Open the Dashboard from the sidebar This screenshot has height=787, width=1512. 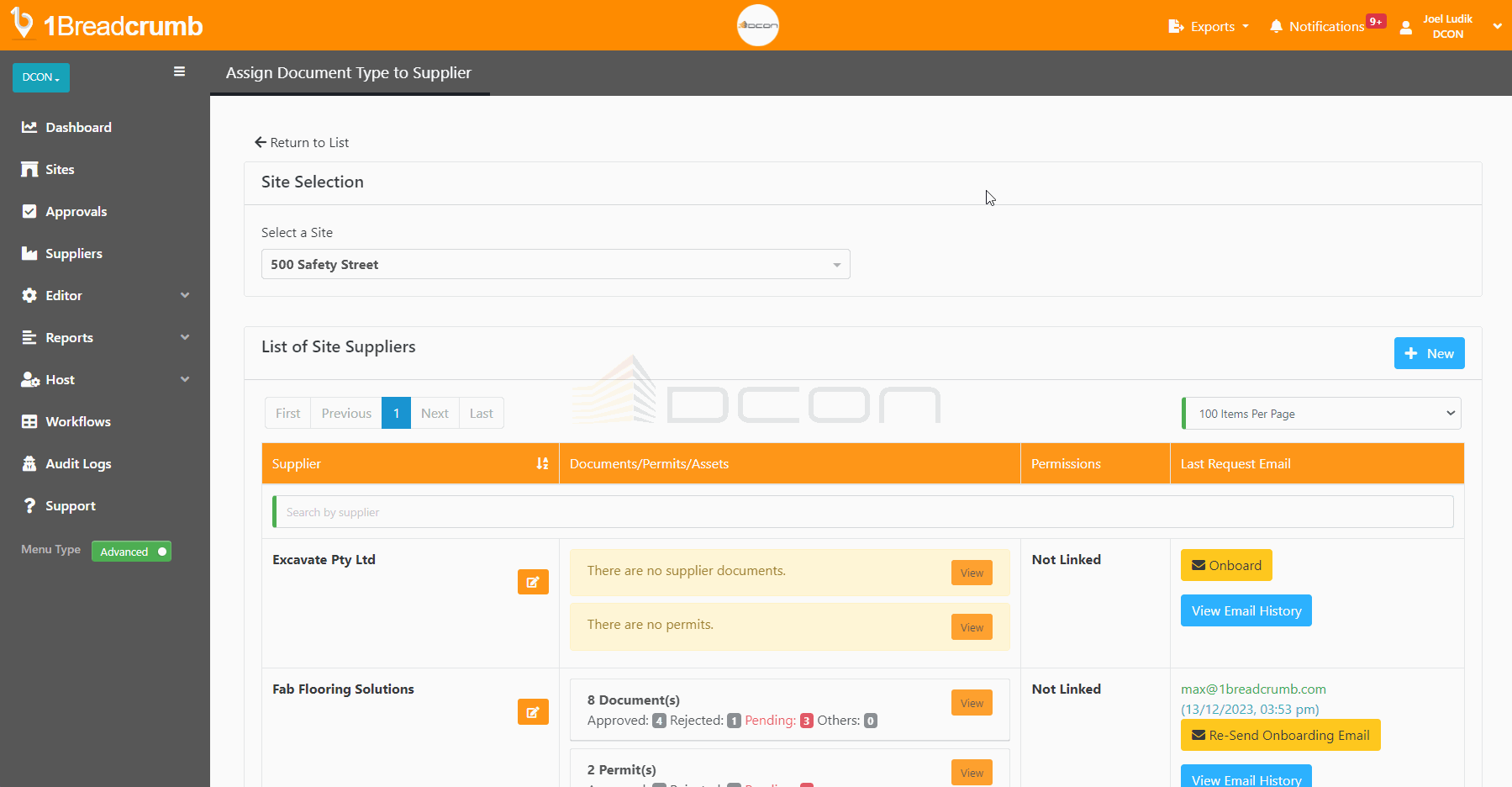pyautogui.click(x=29, y=127)
